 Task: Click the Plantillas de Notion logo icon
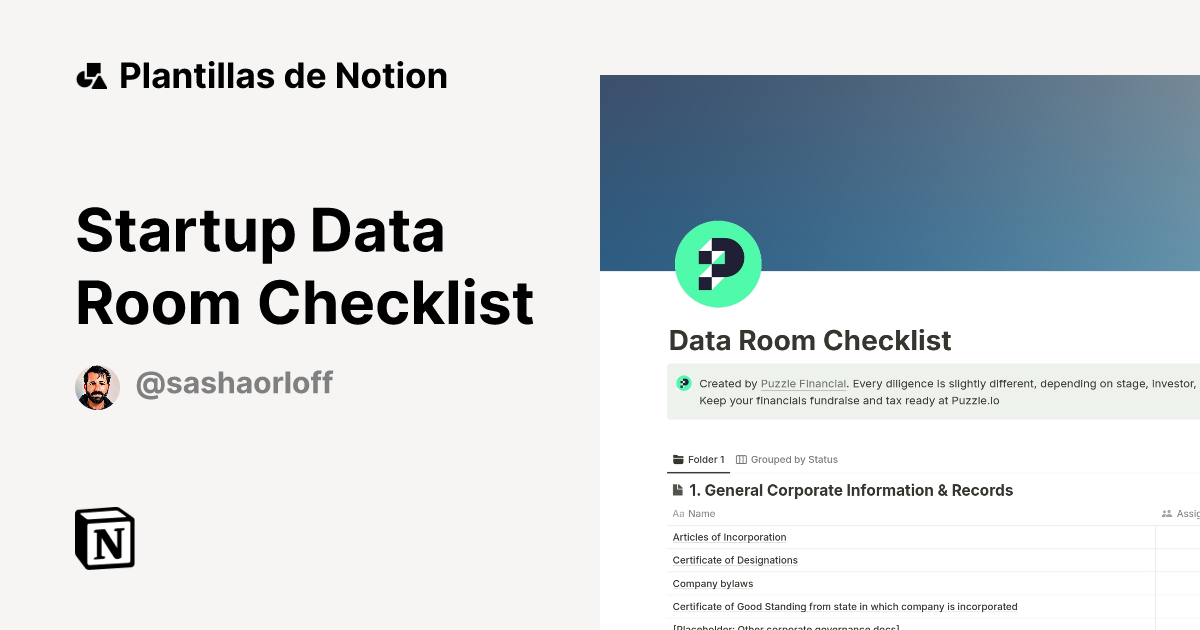pyautogui.click(x=93, y=75)
